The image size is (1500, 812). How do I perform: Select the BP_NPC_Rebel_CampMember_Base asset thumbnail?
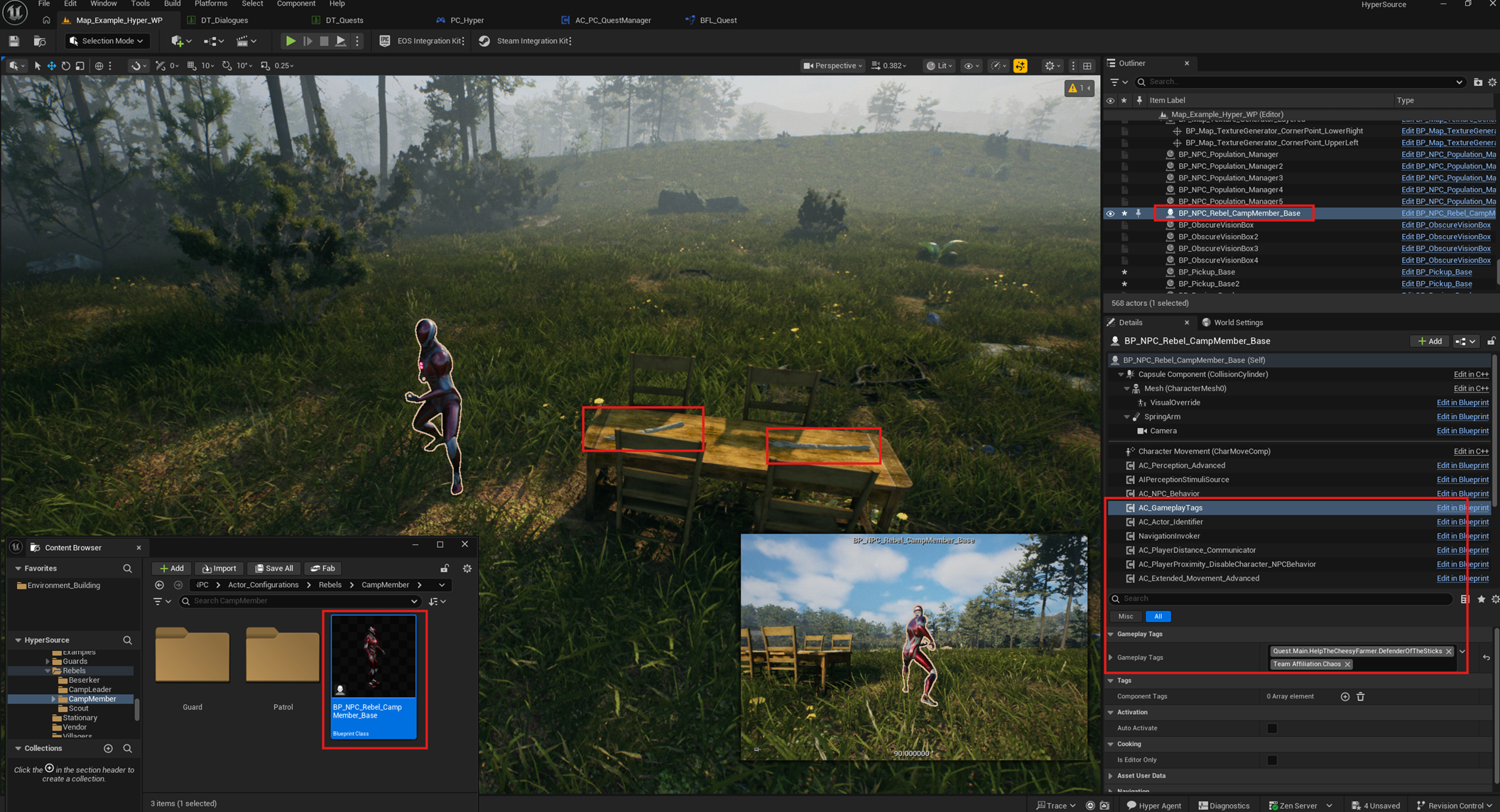tap(374, 676)
